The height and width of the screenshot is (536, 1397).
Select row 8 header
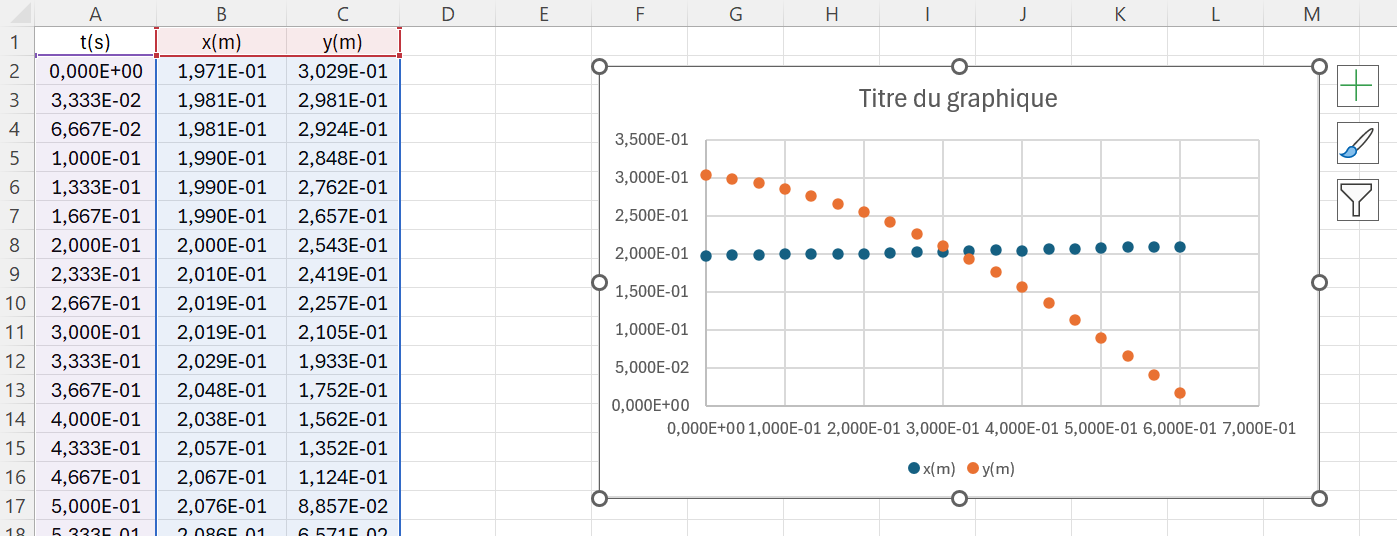tap(17, 245)
